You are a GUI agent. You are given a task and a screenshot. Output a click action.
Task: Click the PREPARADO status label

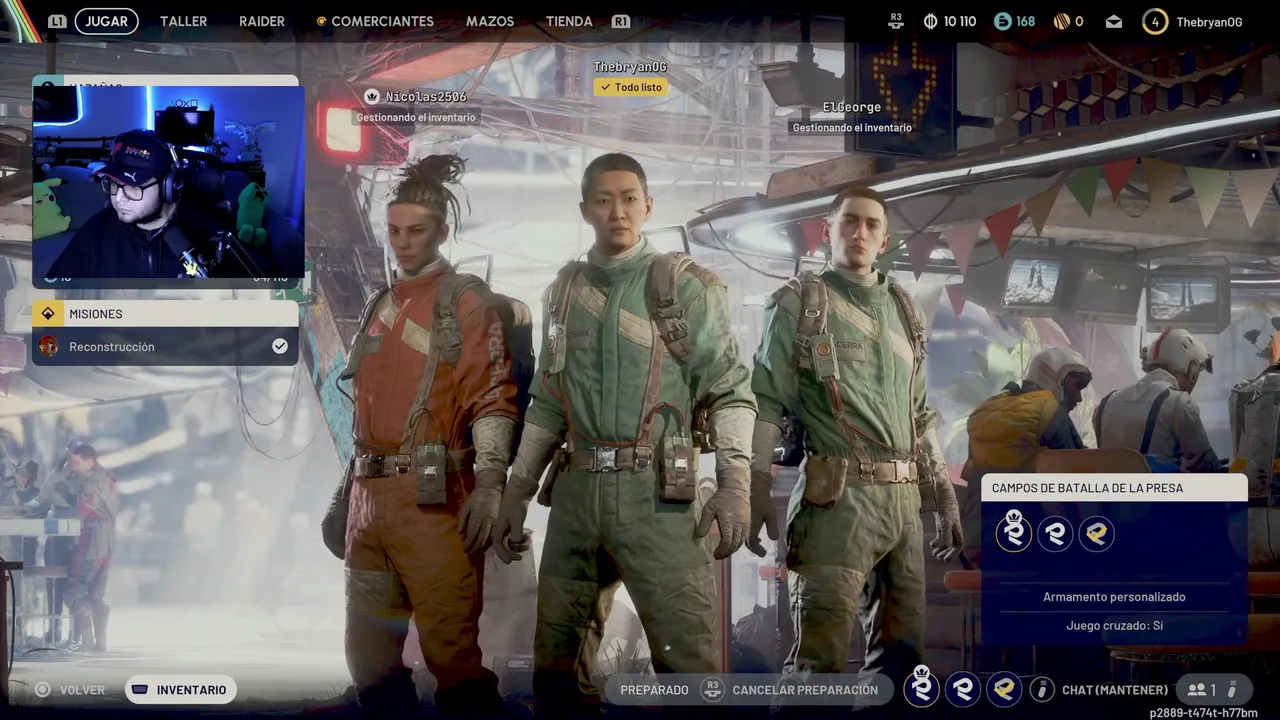[654, 690]
